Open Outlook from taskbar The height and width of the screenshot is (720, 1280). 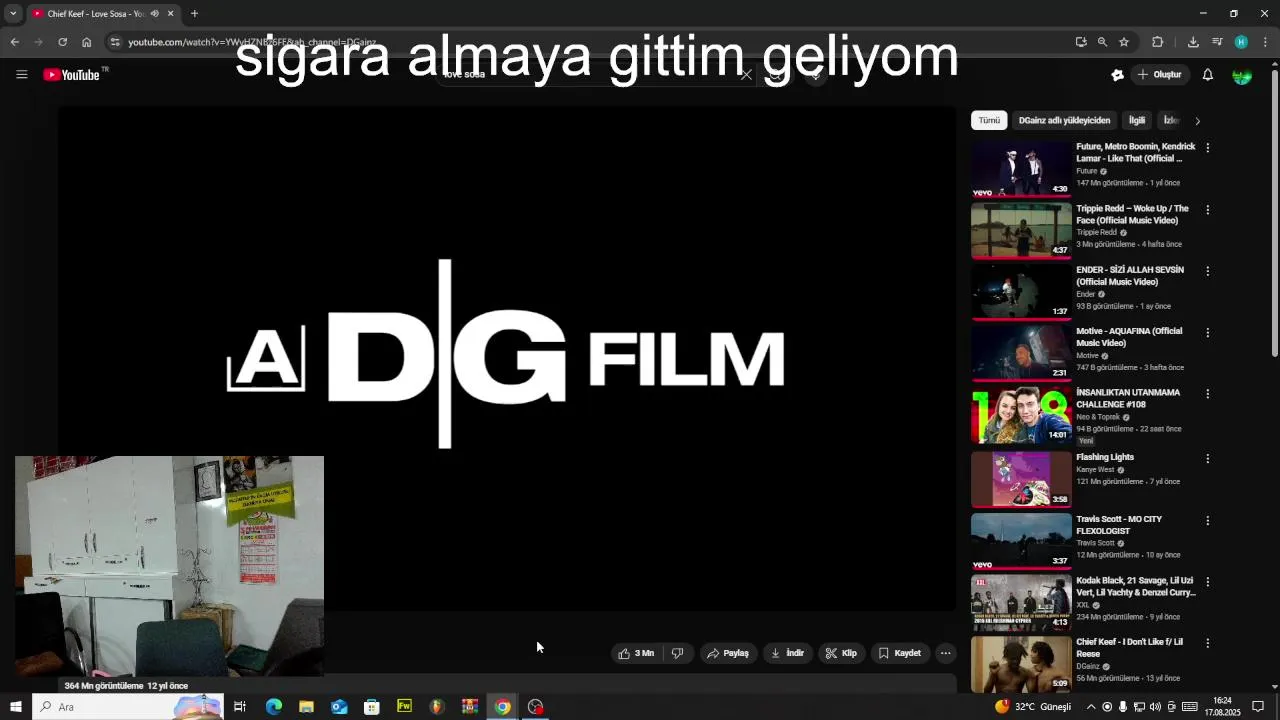tap(339, 707)
